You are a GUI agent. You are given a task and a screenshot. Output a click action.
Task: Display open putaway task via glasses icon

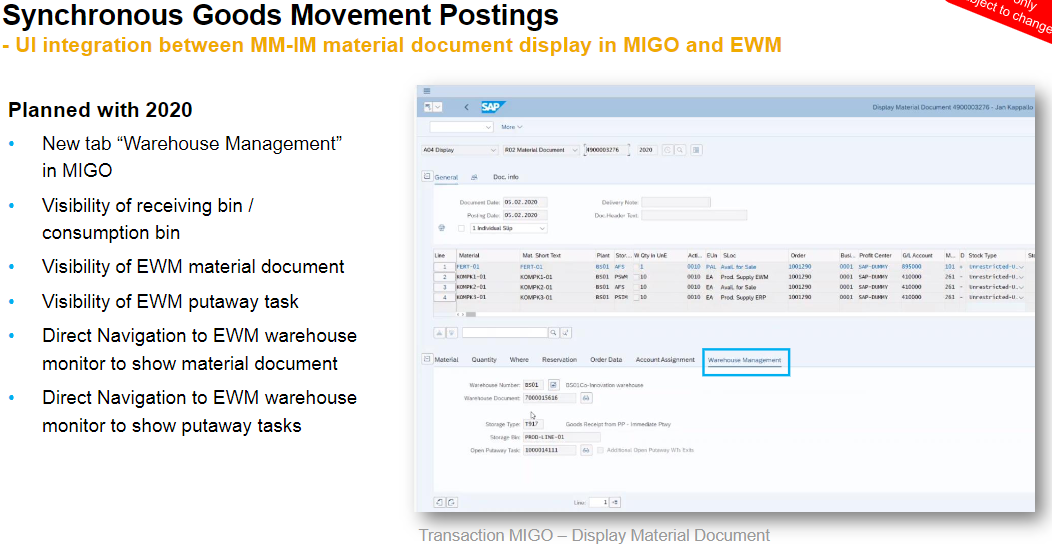[586, 450]
